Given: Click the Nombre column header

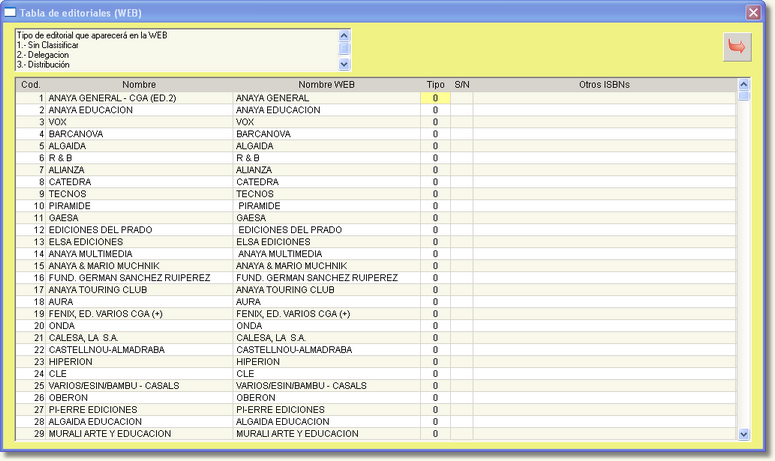Looking at the screenshot, I should 139,84.
